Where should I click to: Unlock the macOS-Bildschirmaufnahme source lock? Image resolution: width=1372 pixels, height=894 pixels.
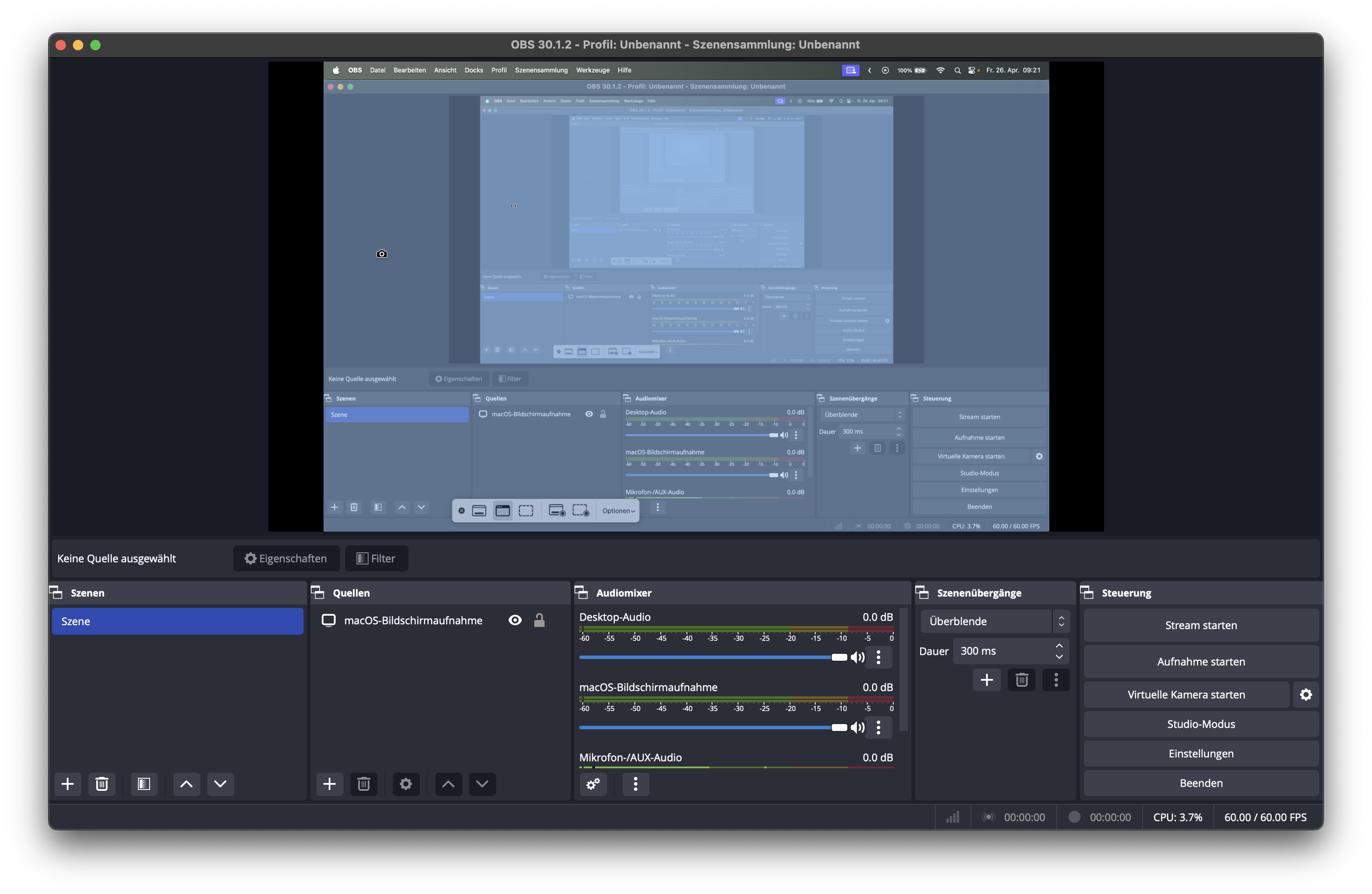tap(539, 620)
